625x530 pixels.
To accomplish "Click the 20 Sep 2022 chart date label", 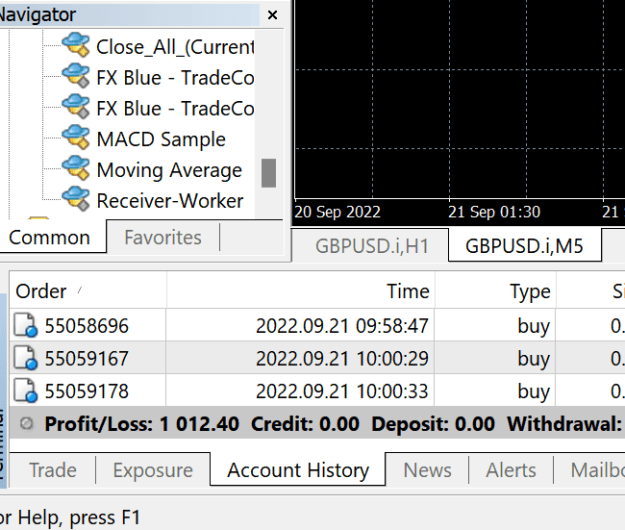I will click(x=337, y=212).
